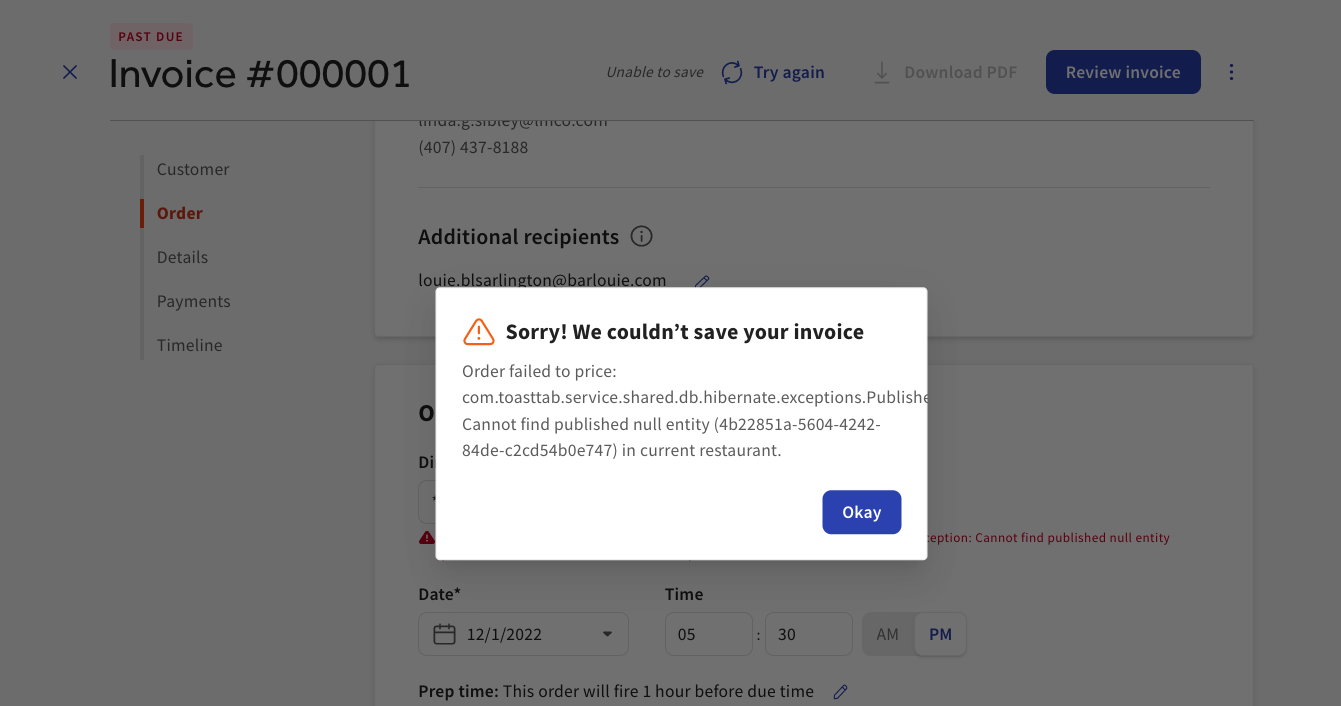The width and height of the screenshot is (1341, 706).
Task: Switch to the Timeline section
Action: (x=189, y=345)
